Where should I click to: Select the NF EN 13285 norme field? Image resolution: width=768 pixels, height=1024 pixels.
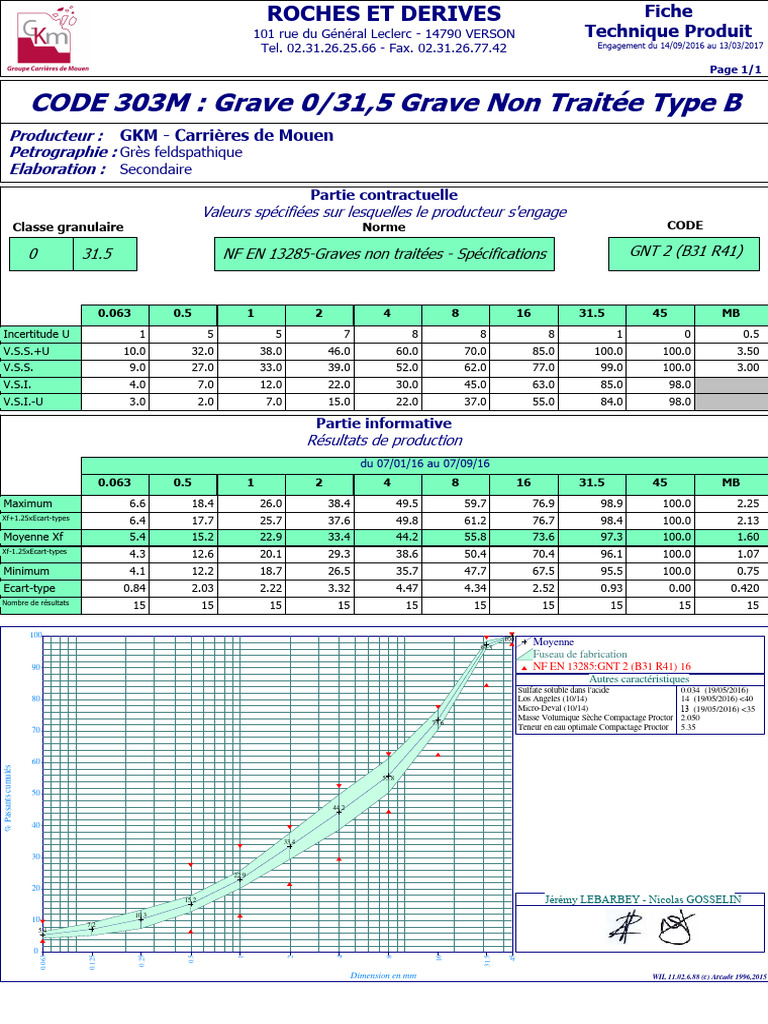click(x=385, y=254)
